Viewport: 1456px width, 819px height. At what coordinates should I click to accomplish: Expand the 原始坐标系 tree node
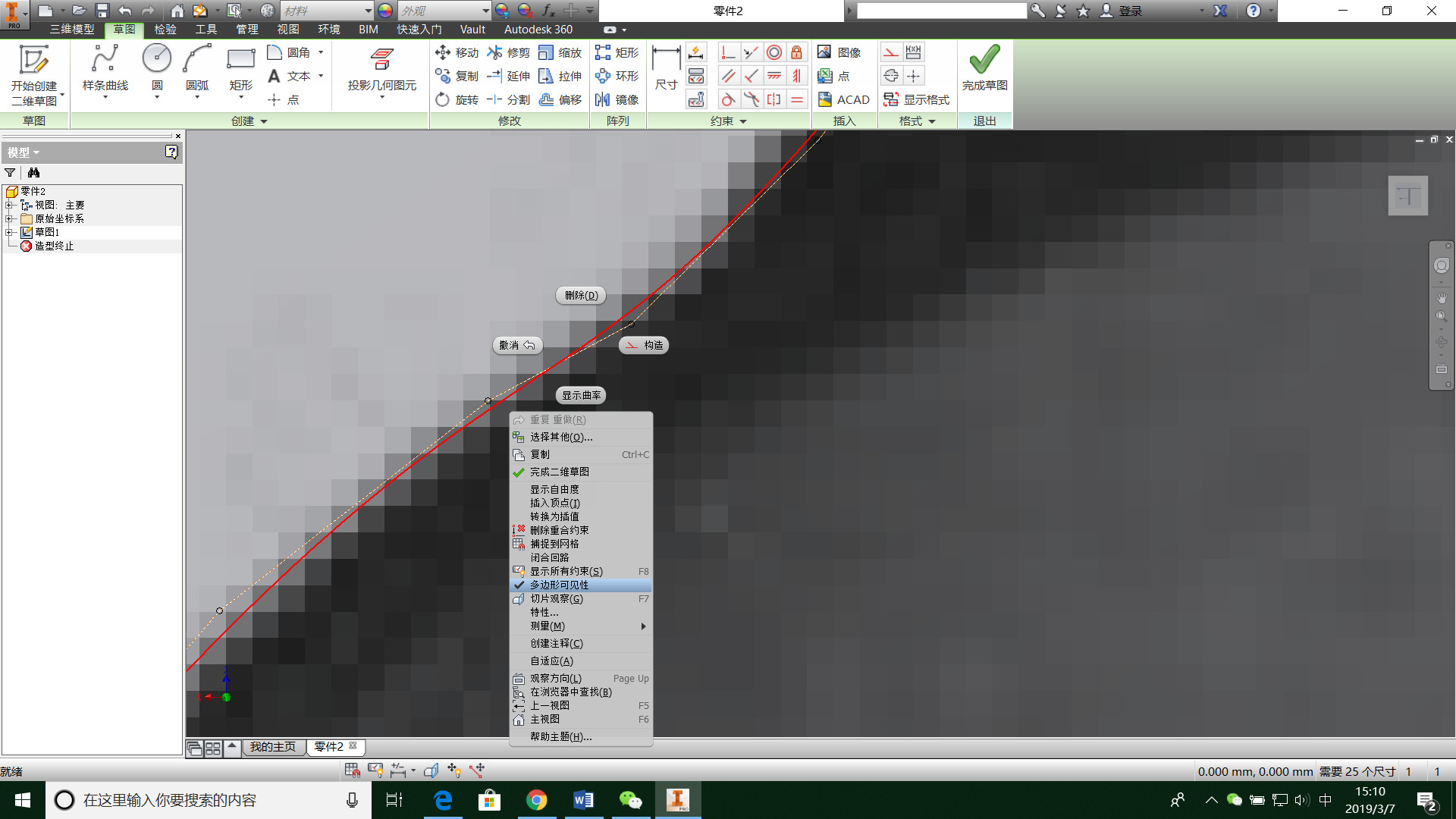8,219
